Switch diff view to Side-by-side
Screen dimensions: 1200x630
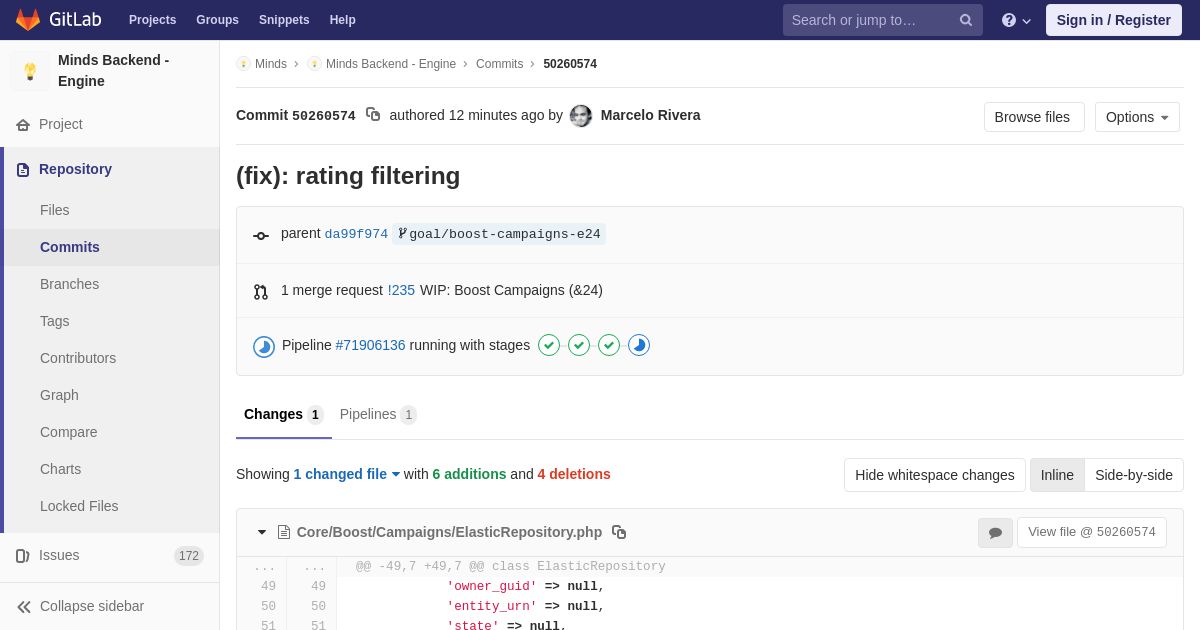point(1134,475)
